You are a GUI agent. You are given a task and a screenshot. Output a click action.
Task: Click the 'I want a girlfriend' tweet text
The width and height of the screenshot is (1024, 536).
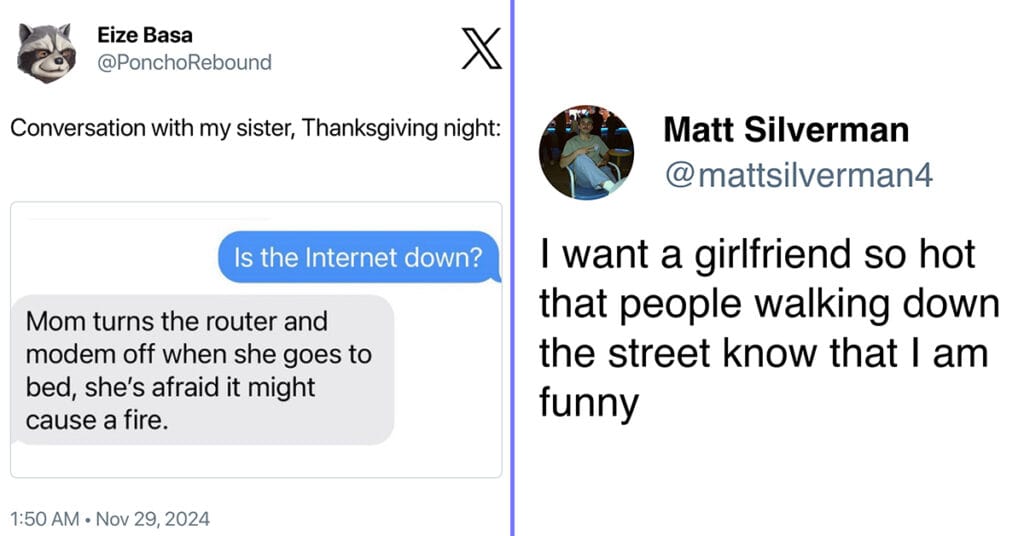coord(769,328)
